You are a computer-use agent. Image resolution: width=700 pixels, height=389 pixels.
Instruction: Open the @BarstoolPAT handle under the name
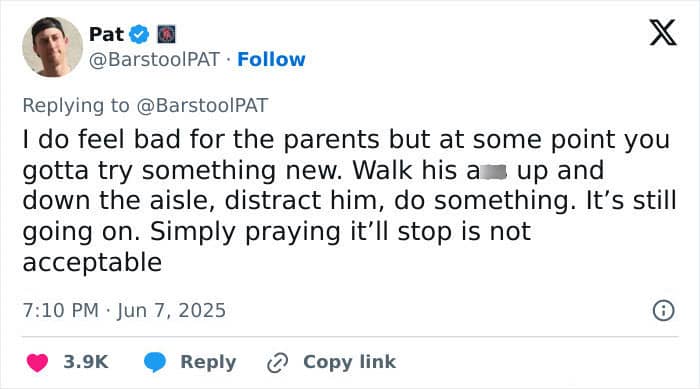point(154,59)
